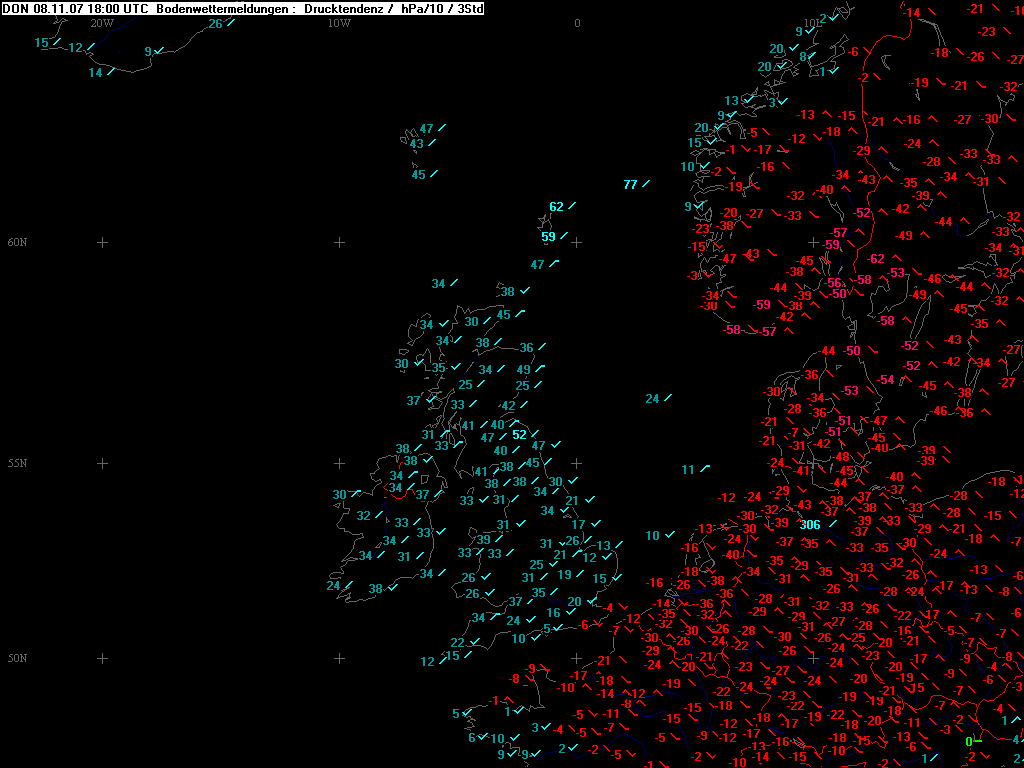Viewport: 1024px width, 768px height.
Task: Click the grid cross at 55N 20W
Action: coord(102,463)
